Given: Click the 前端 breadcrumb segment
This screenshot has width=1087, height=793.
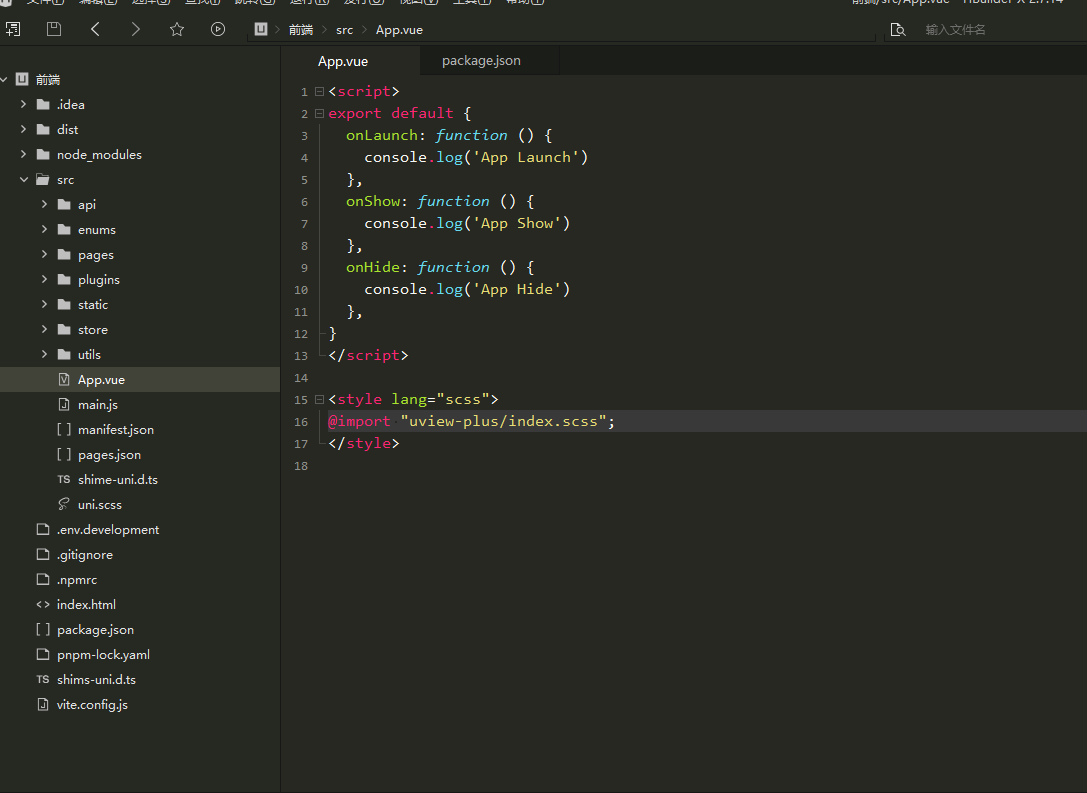Looking at the screenshot, I should tap(301, 30).
